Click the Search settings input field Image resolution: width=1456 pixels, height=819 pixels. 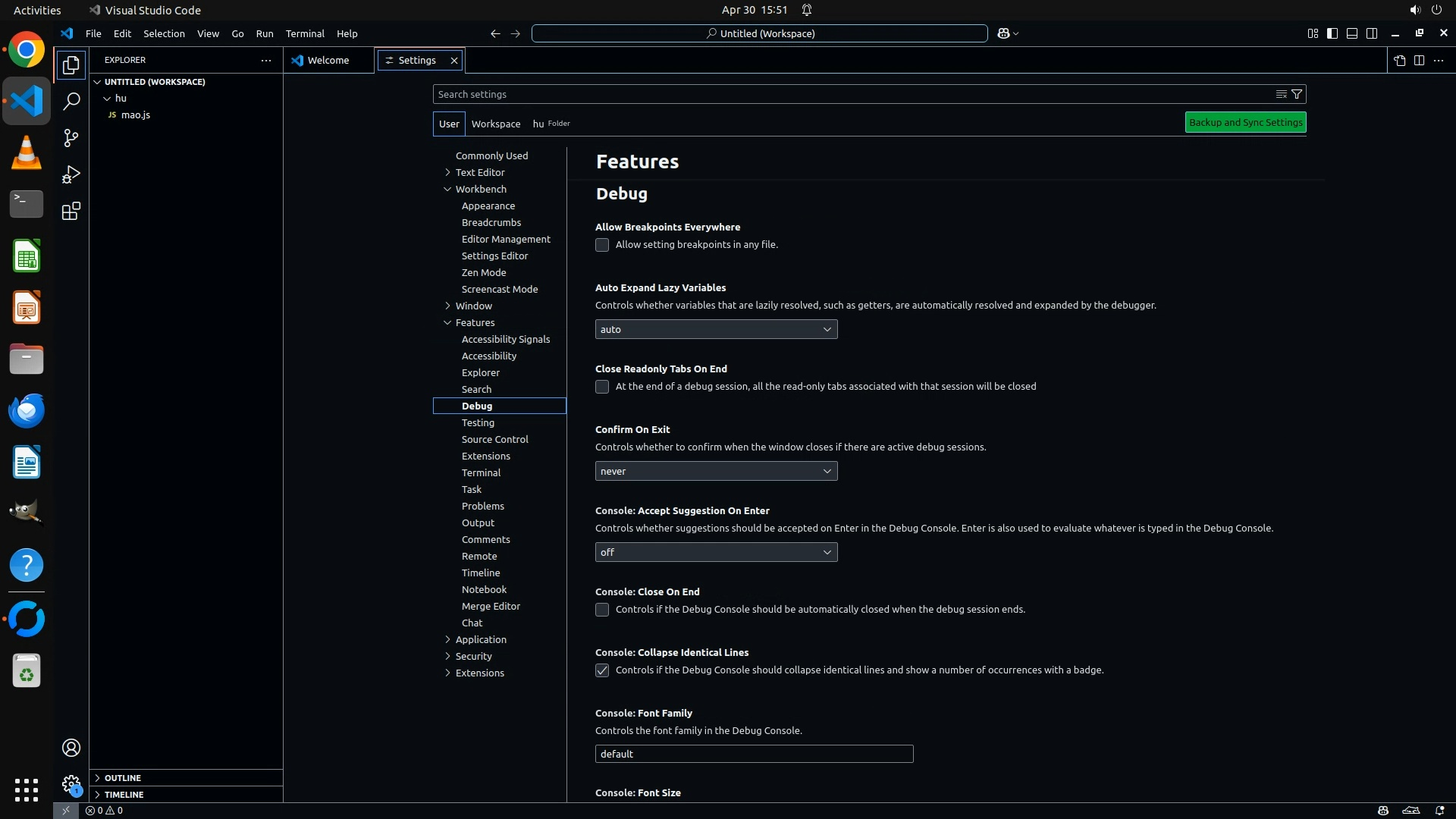(849, 94)
